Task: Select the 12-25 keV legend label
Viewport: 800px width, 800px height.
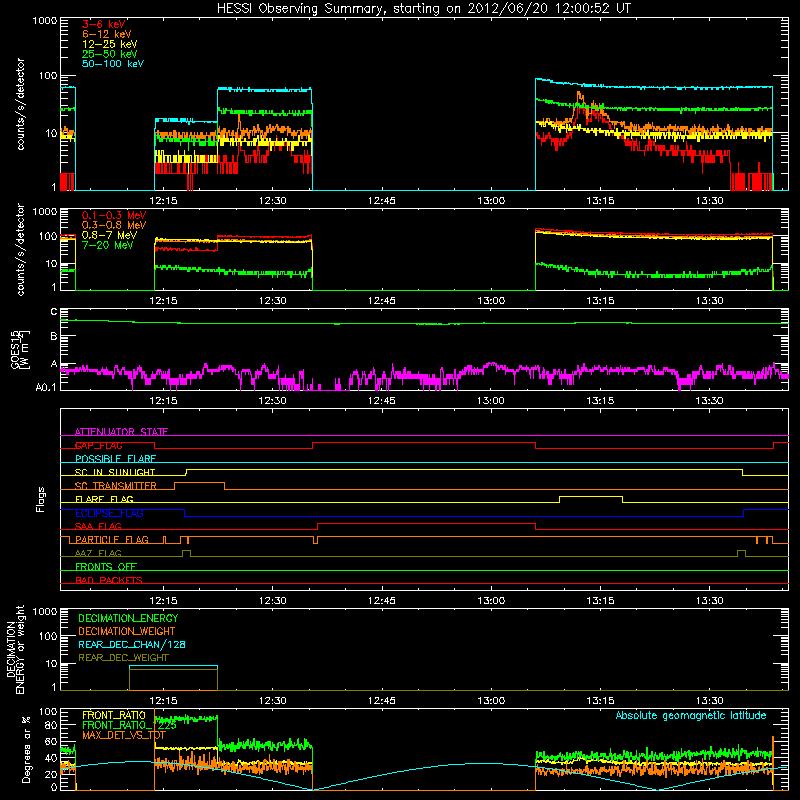Action: (109, 44)
